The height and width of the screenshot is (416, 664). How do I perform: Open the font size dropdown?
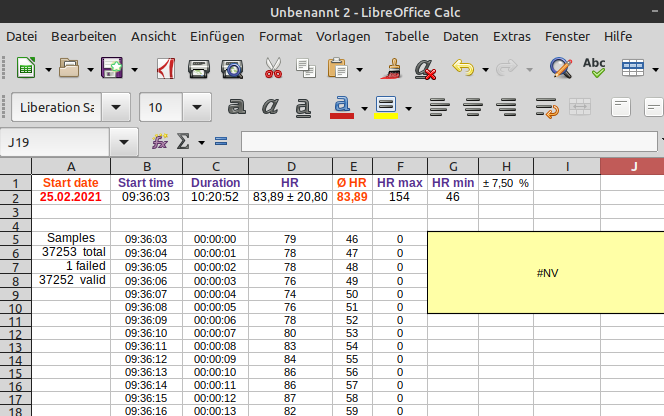click(x=197, y=107)
